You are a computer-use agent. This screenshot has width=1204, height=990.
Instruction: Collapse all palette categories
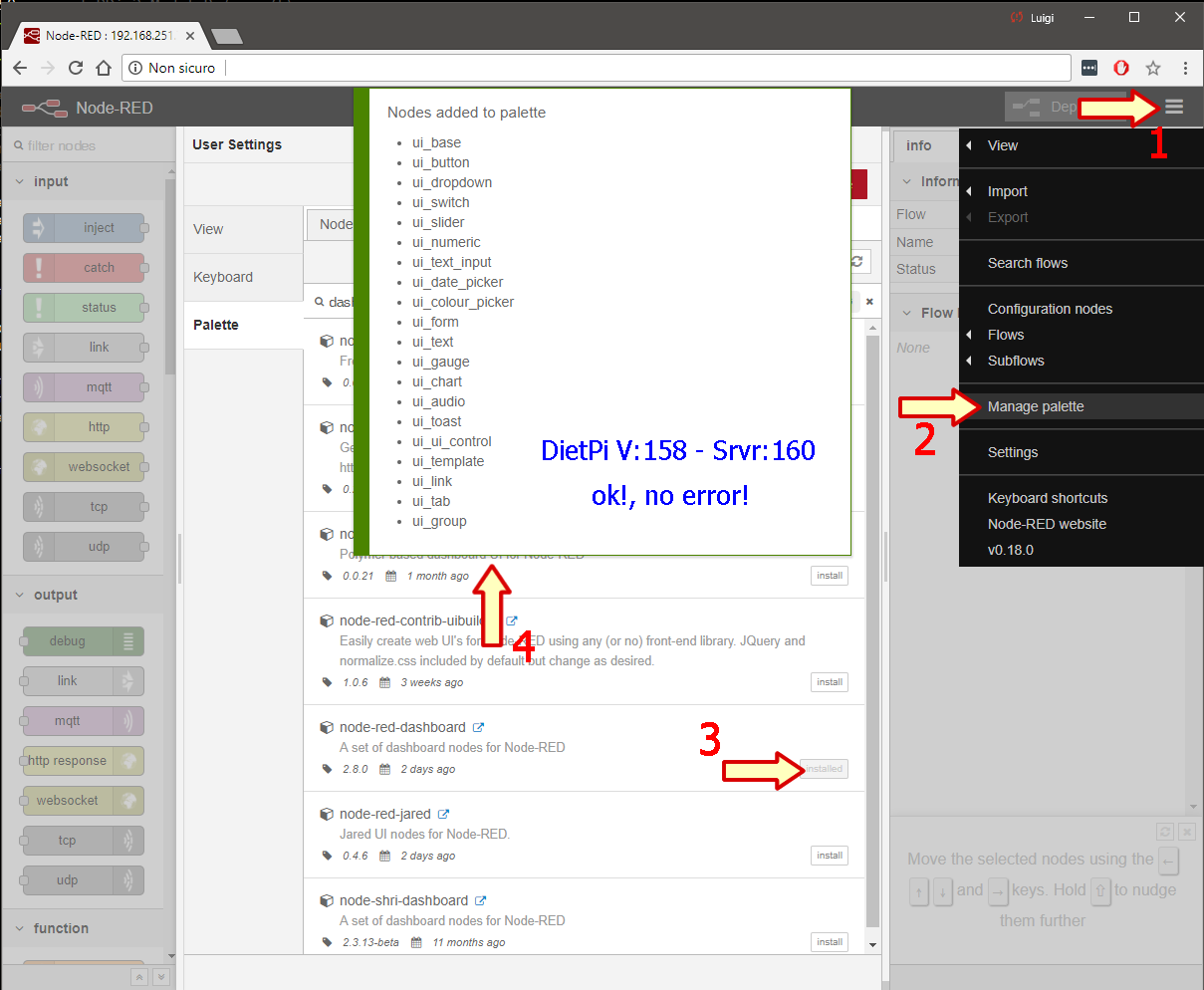[x=139, y=978]
